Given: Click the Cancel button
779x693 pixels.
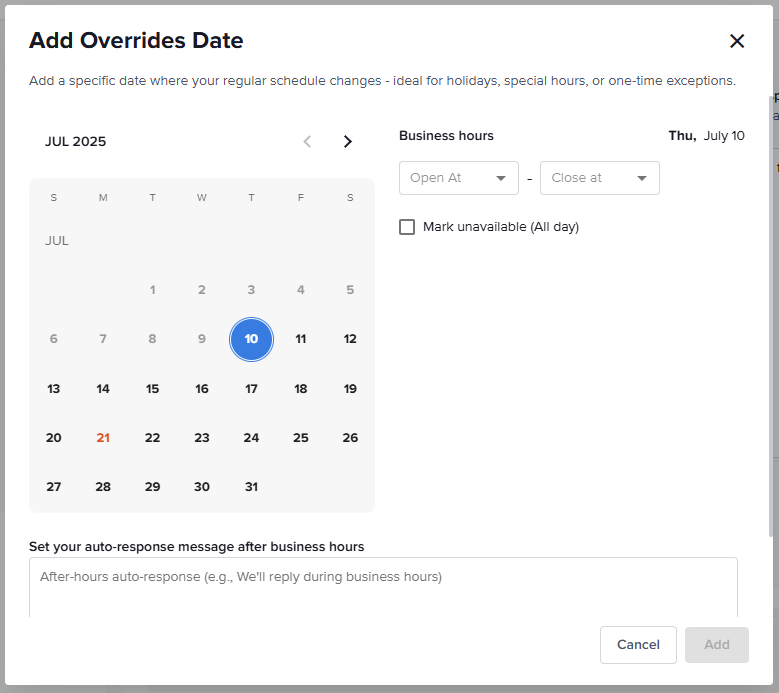Looking at the screenshot, I should [x=638, y=645].
